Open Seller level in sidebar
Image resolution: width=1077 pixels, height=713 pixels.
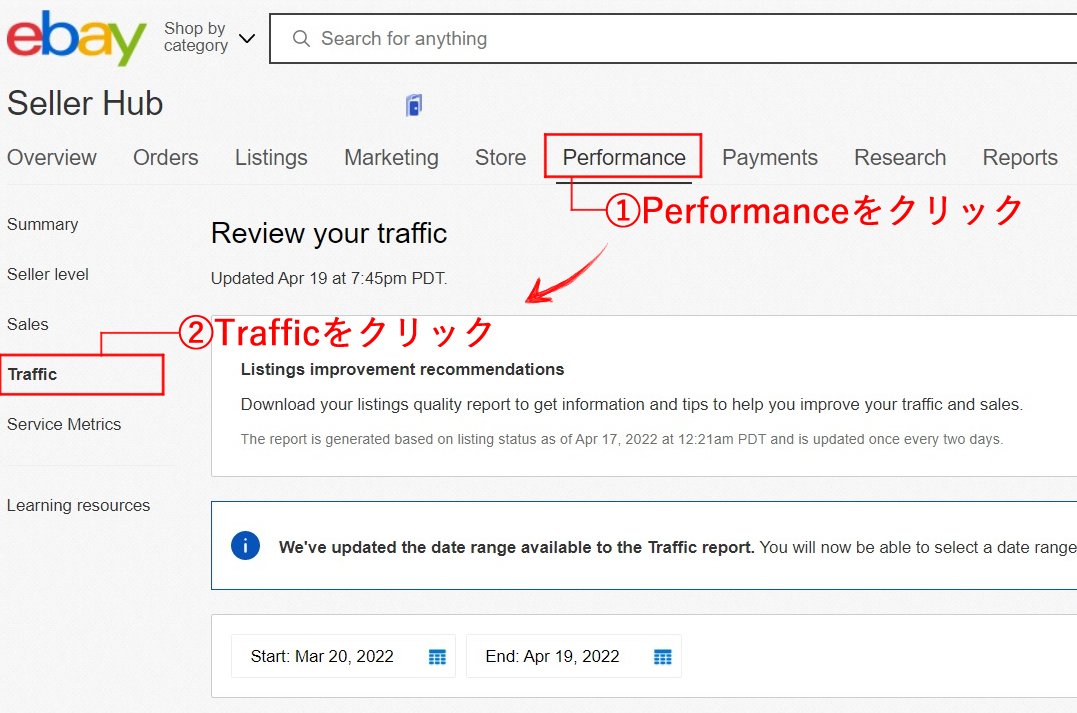coord(48,275)
